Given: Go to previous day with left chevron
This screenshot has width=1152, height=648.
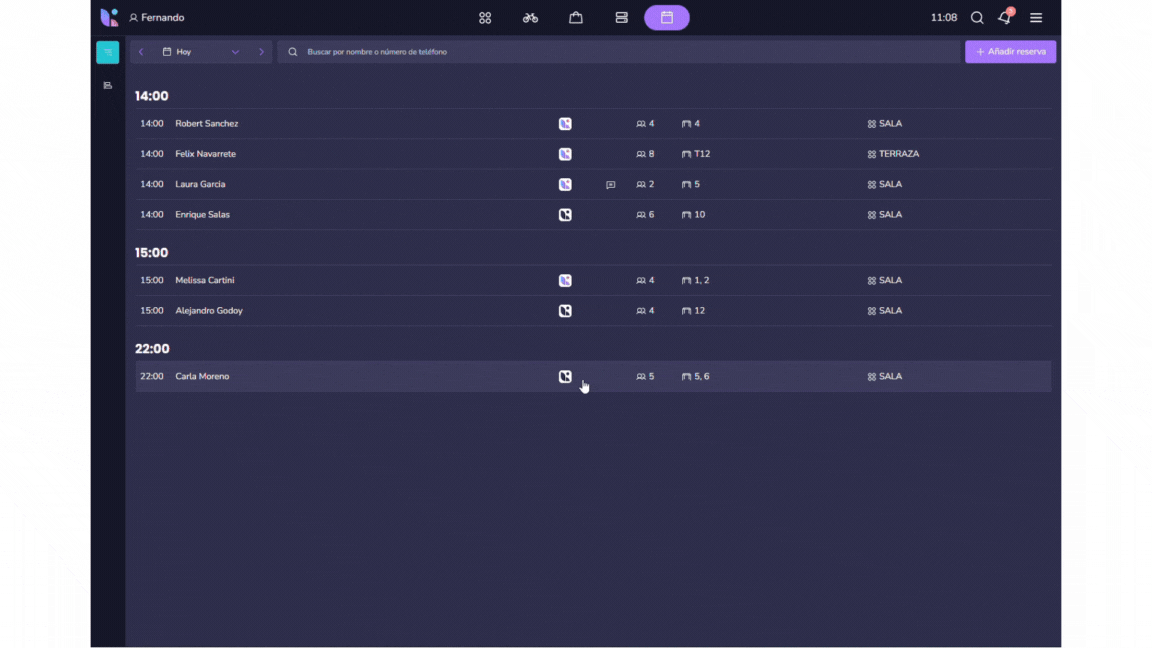Looking at the screenshot, I should point(141,52).
